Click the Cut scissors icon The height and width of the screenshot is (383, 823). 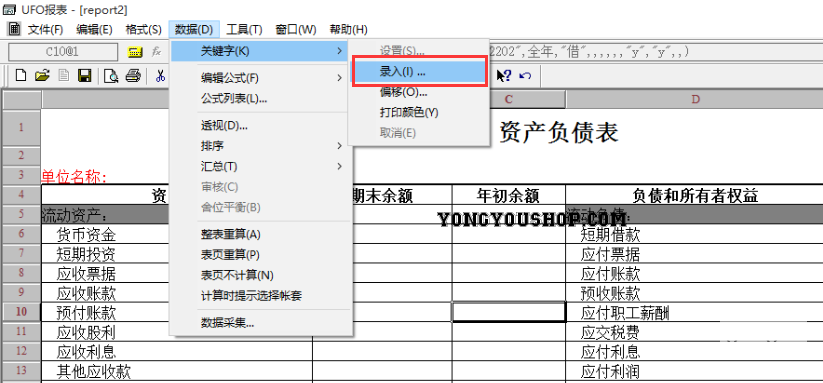point(161,76)
